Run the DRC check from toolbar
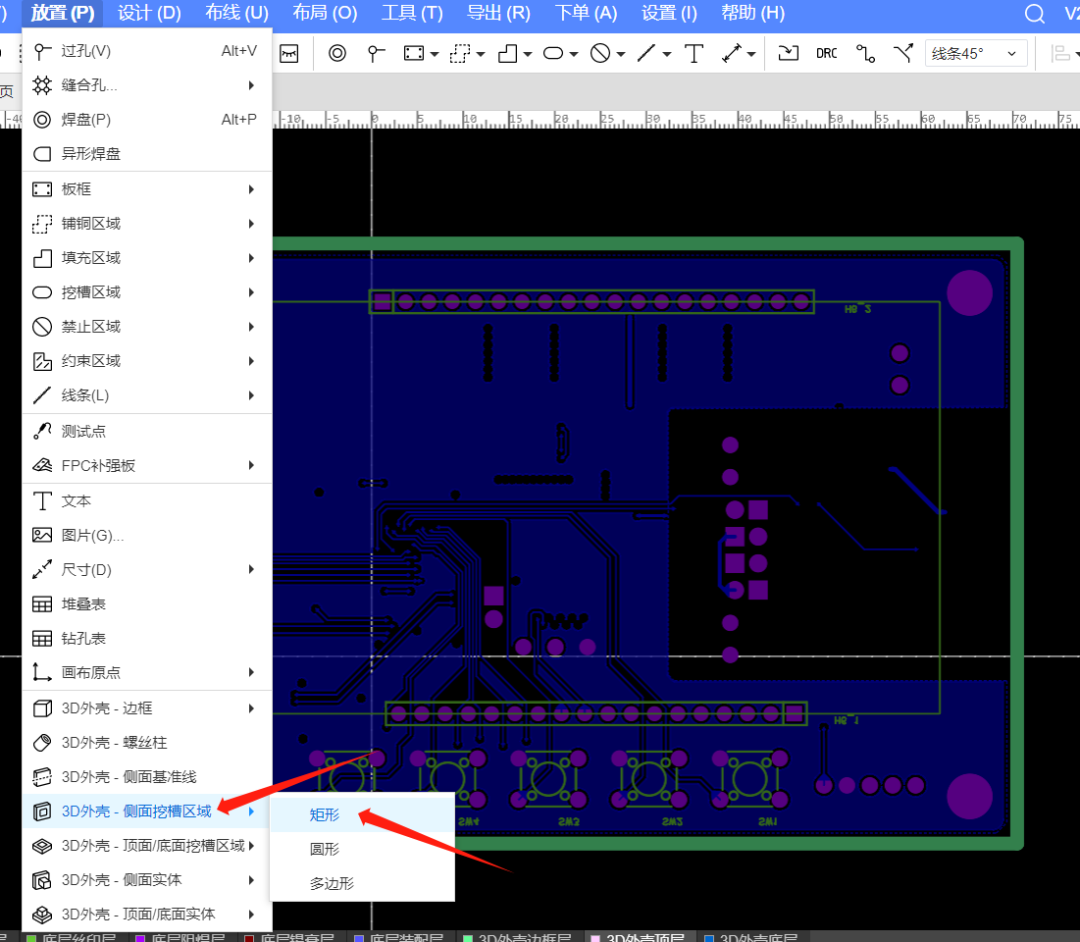Viewport: 1080px width, 942px height. [827, 53]
